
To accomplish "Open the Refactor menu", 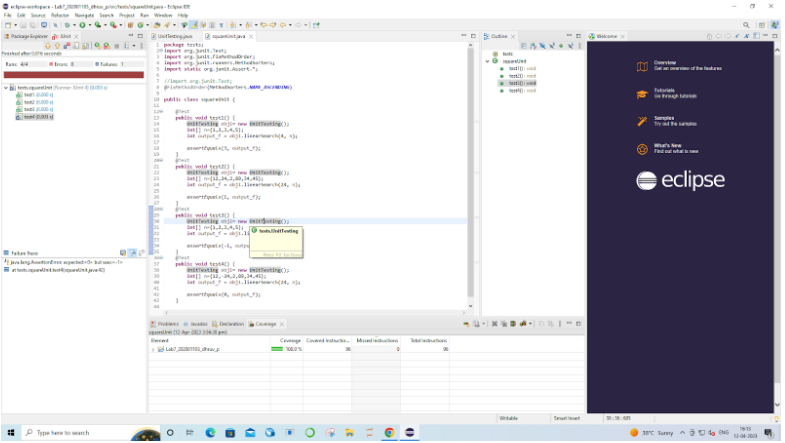I will (60, 15).
